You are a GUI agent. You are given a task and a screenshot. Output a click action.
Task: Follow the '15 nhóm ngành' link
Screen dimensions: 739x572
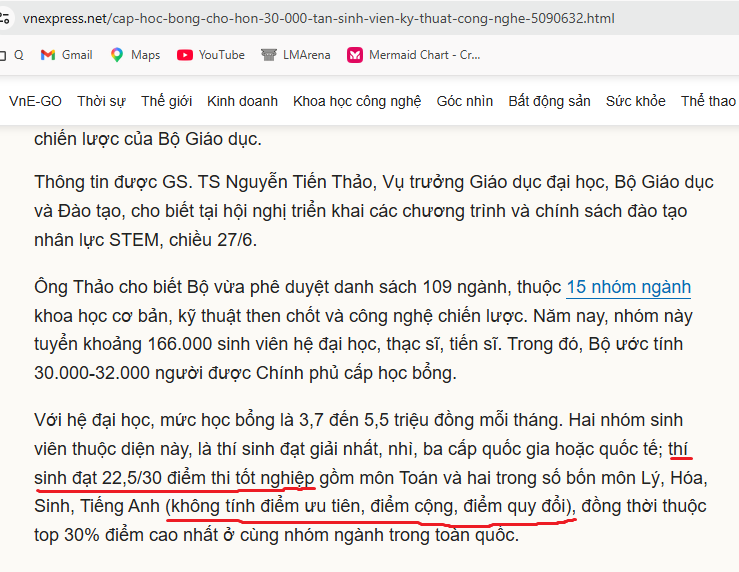pyautogui.click(x=628, y=287)
